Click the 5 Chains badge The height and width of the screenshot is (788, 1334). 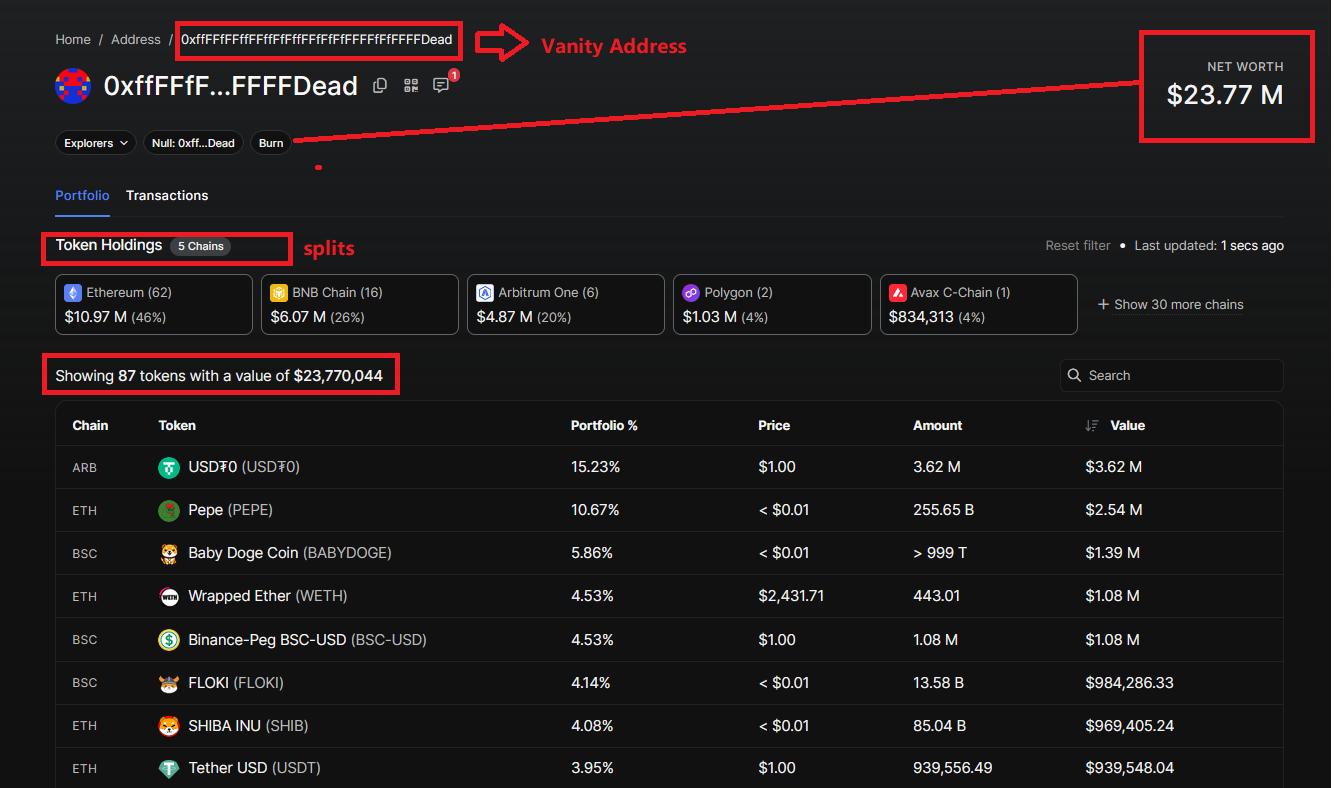[200, 246]
